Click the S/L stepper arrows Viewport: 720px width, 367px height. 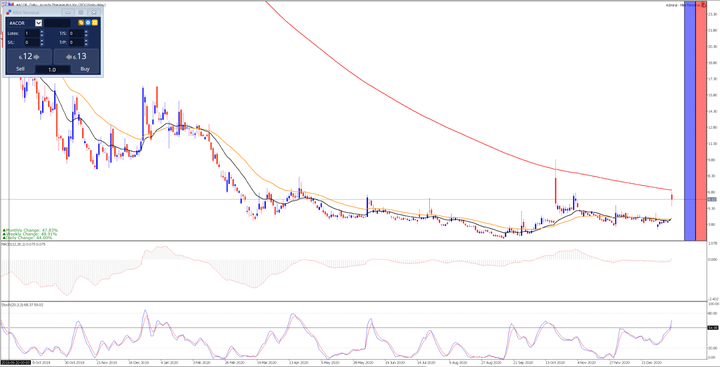42,42
